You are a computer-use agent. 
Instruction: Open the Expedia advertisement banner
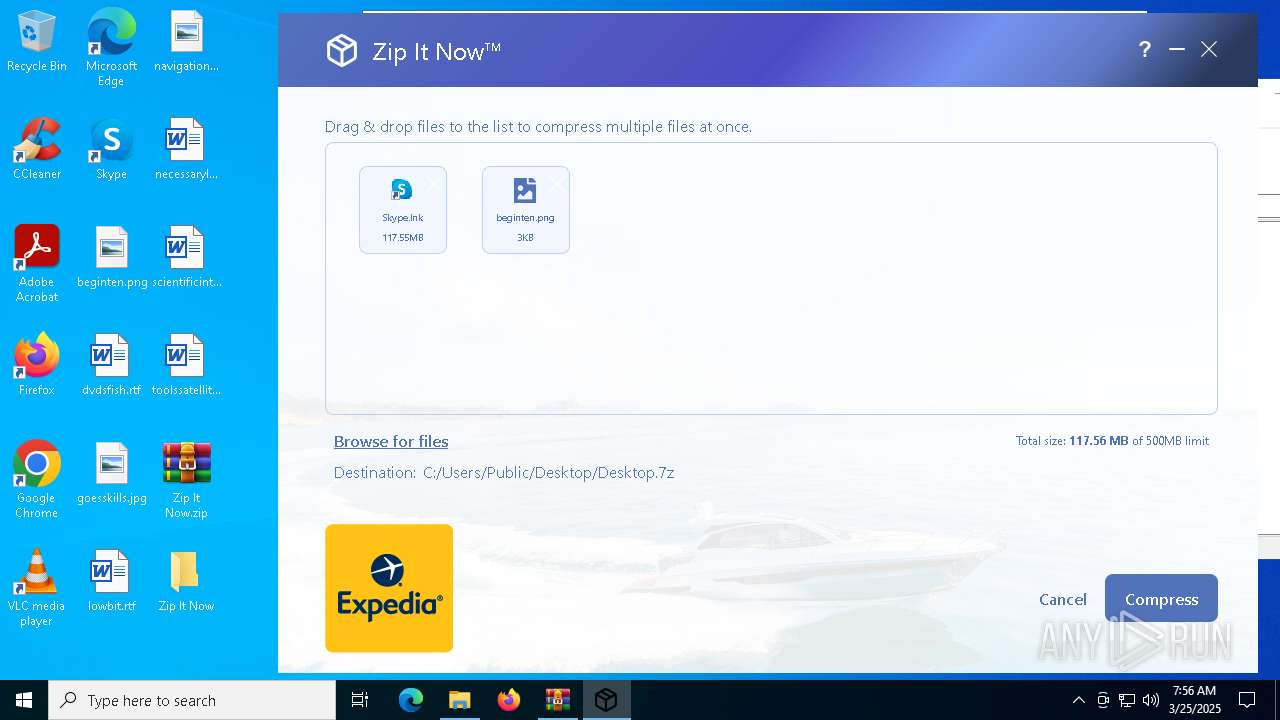pyautogui.click(x=389, y=588)
